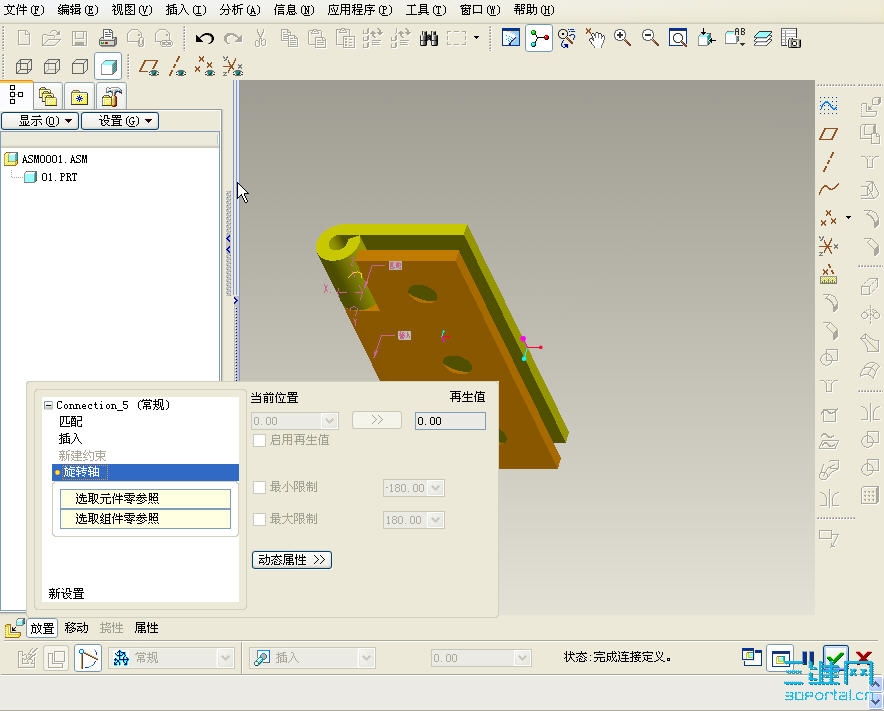
Task: Select the 匹配 constraint
Action: 70,421
